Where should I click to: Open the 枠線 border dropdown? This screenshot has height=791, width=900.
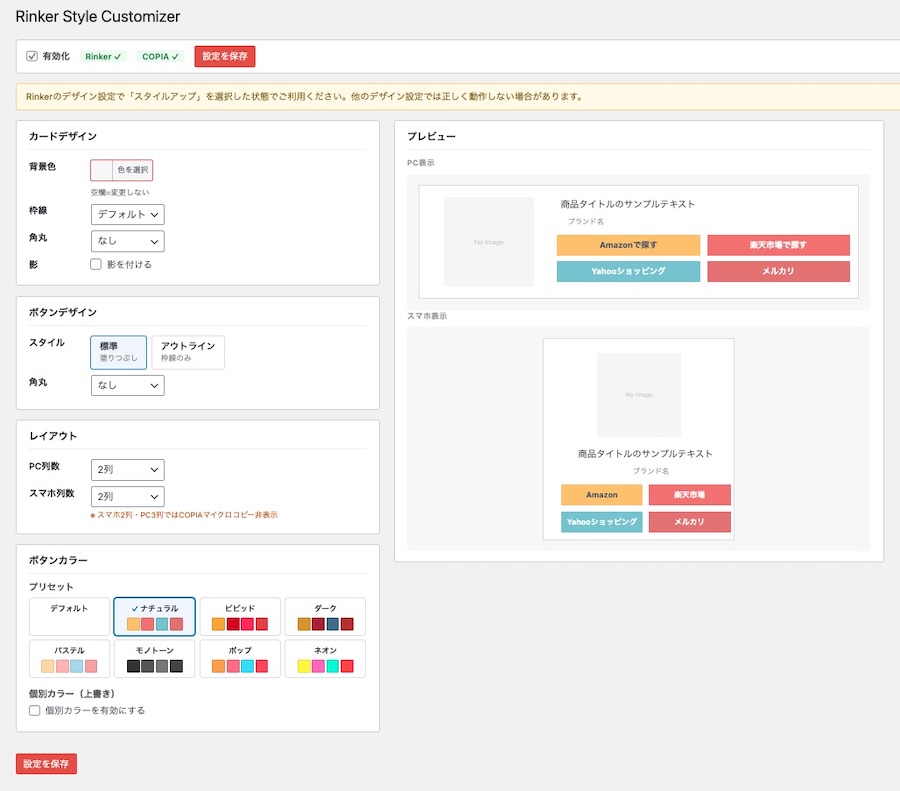[127, 214]
